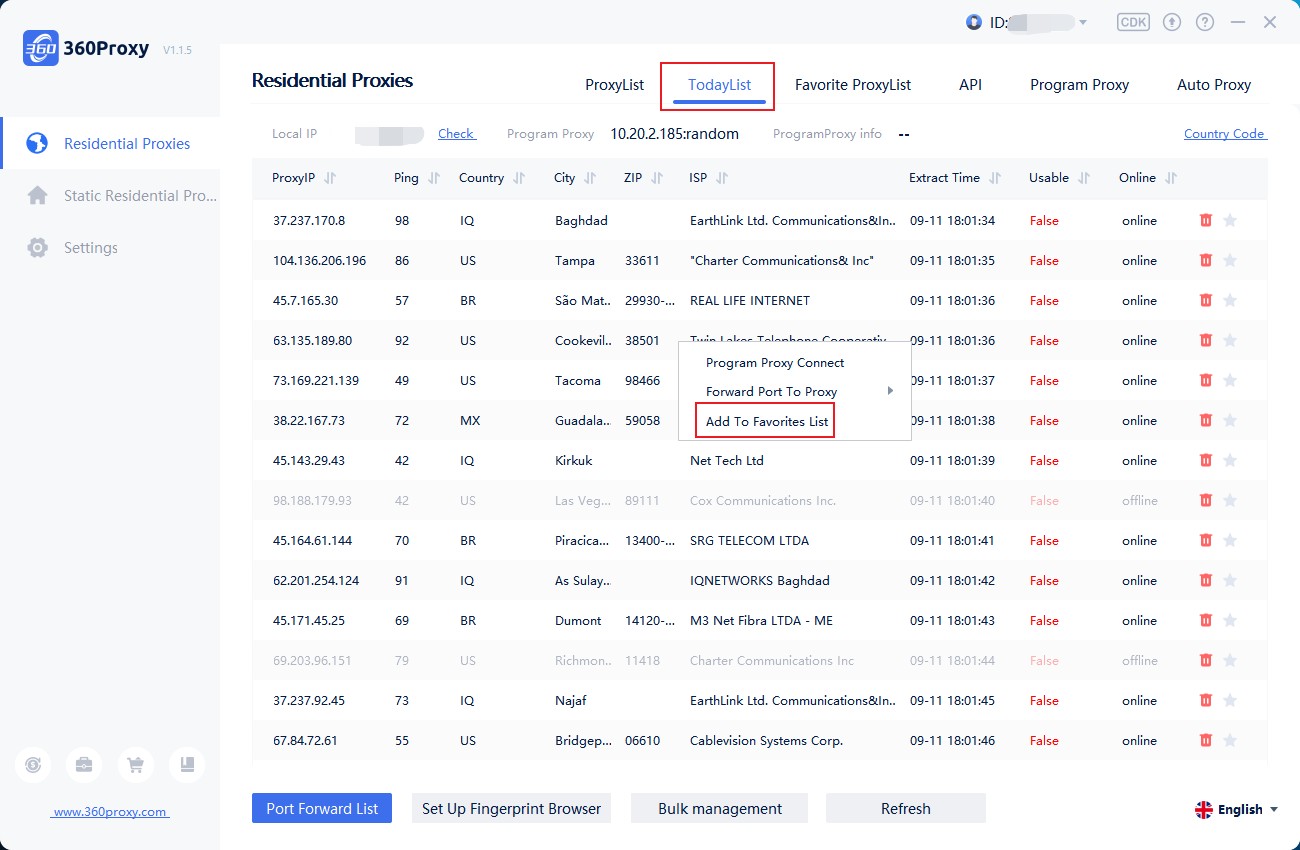Click the target icon in sidebar footer
Viewport: 1300px width, 850px height.
[33, 765]
